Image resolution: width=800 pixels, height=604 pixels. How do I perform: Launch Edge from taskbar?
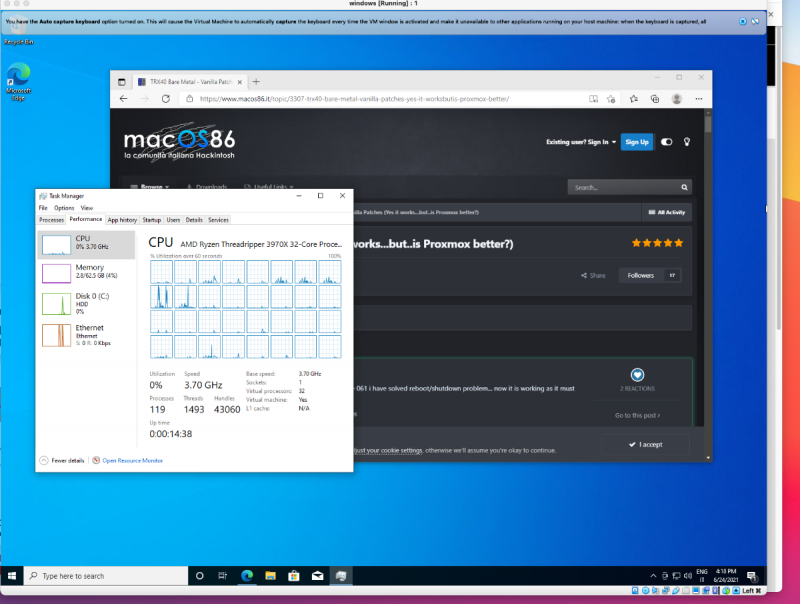pyautogui.click(x=247, y=575)
